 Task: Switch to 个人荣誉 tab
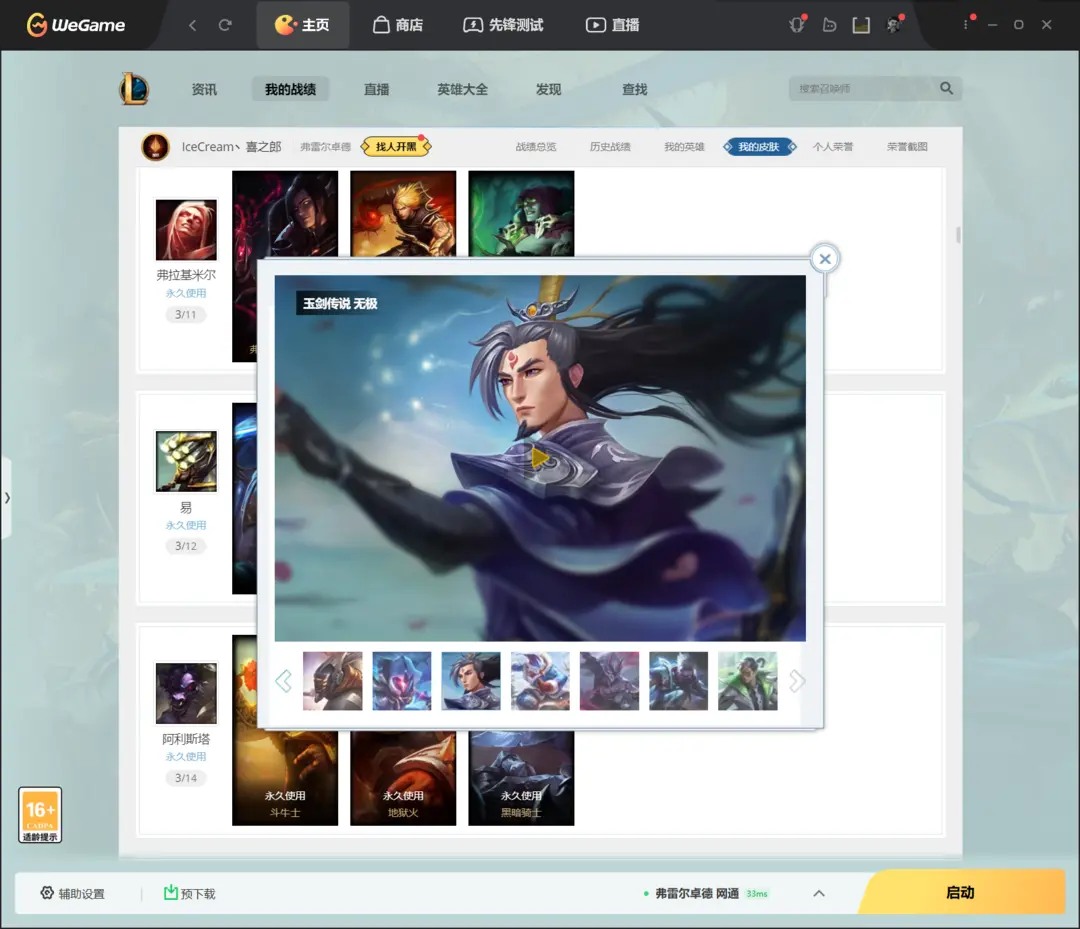(833, 147)
